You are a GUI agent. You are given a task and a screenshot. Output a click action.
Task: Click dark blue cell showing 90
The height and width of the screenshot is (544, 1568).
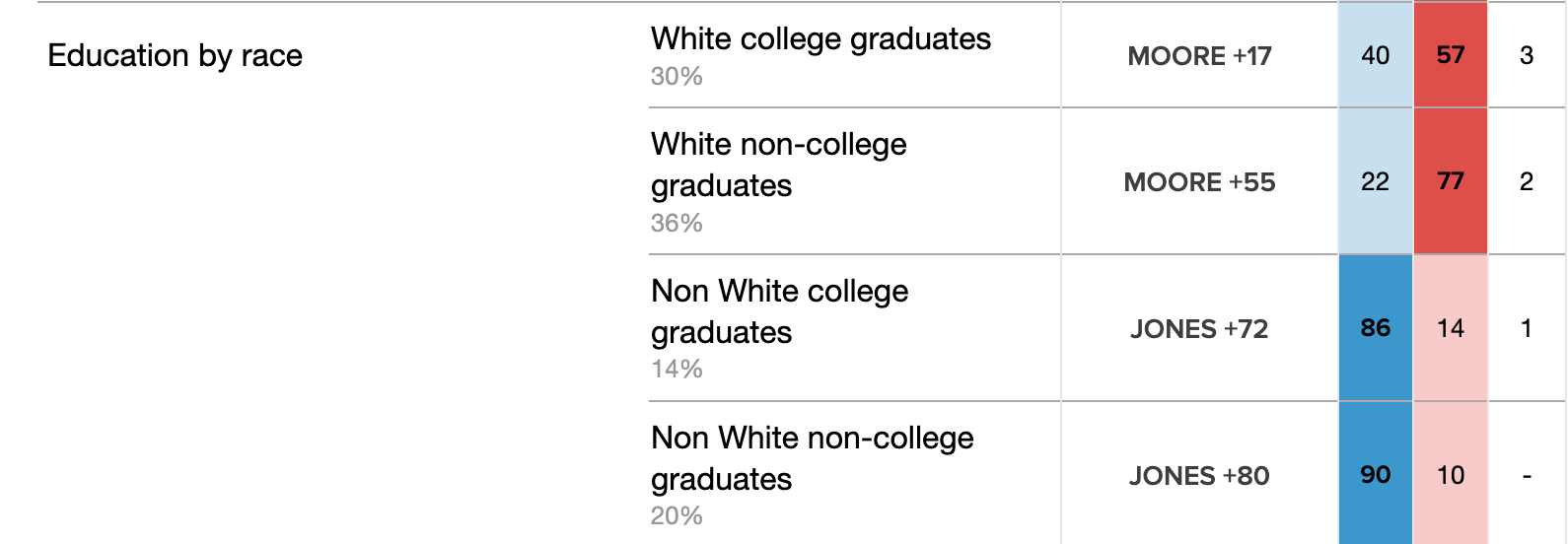click(1375, 474)
